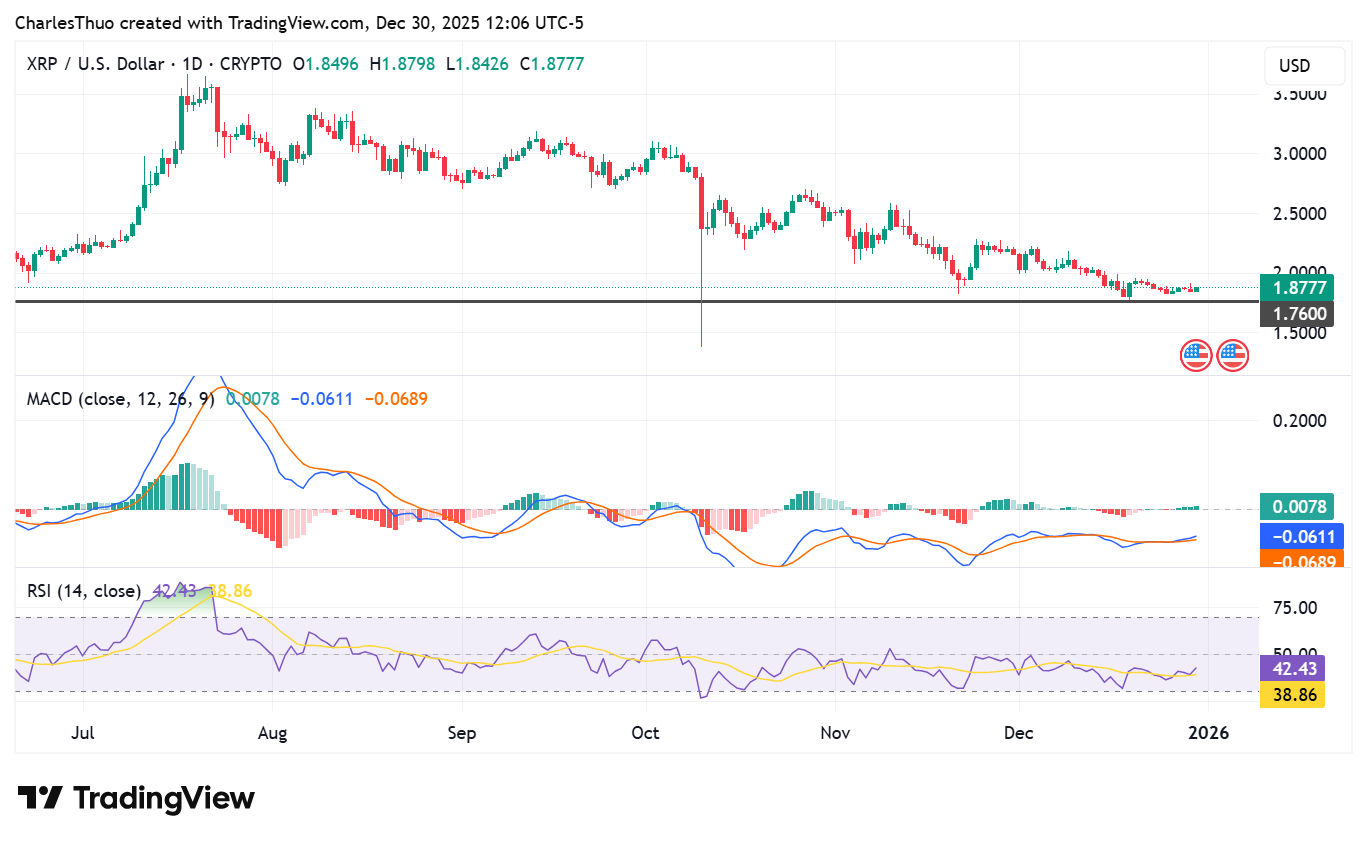Open the CRYPTO exchange selector
This screenshot has height=843, width=1367.
point(252,63)
